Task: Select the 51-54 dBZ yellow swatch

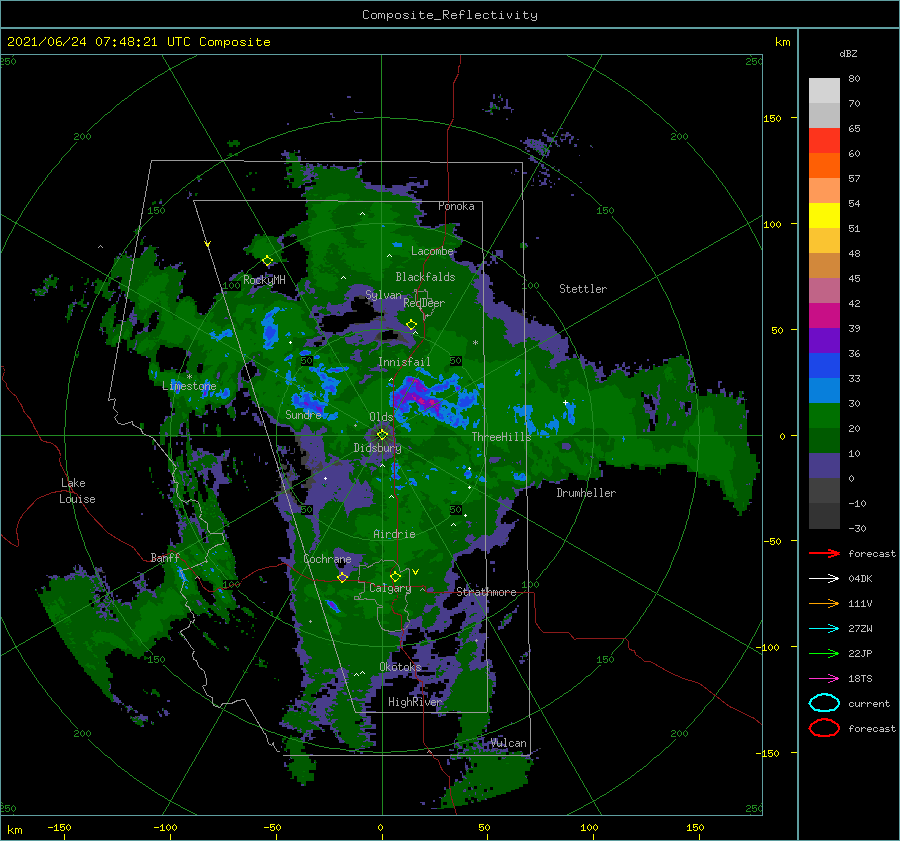Action: pos(824,216)
